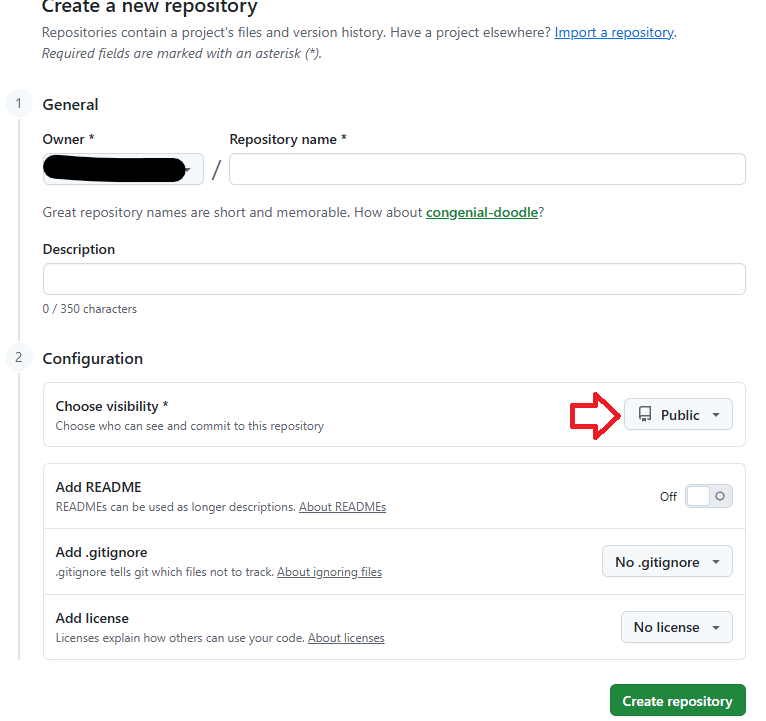Follow the Import a repository link
The width and height of the screenshot is (766, 721).
coord(614,32)
